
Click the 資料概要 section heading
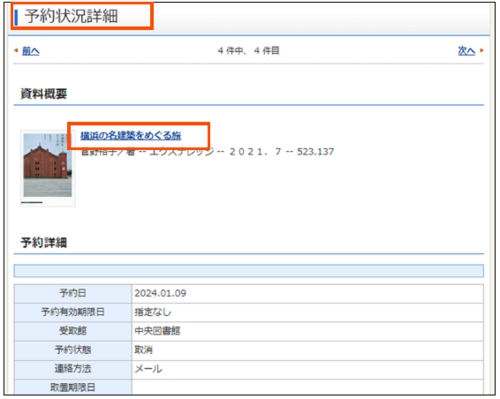click(x=44, y=94)
